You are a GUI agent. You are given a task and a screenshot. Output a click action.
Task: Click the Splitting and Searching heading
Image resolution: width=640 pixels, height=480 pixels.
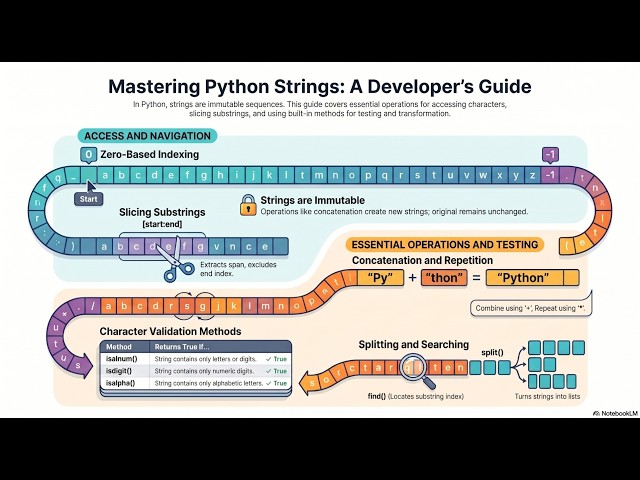(x=413, y=344)
